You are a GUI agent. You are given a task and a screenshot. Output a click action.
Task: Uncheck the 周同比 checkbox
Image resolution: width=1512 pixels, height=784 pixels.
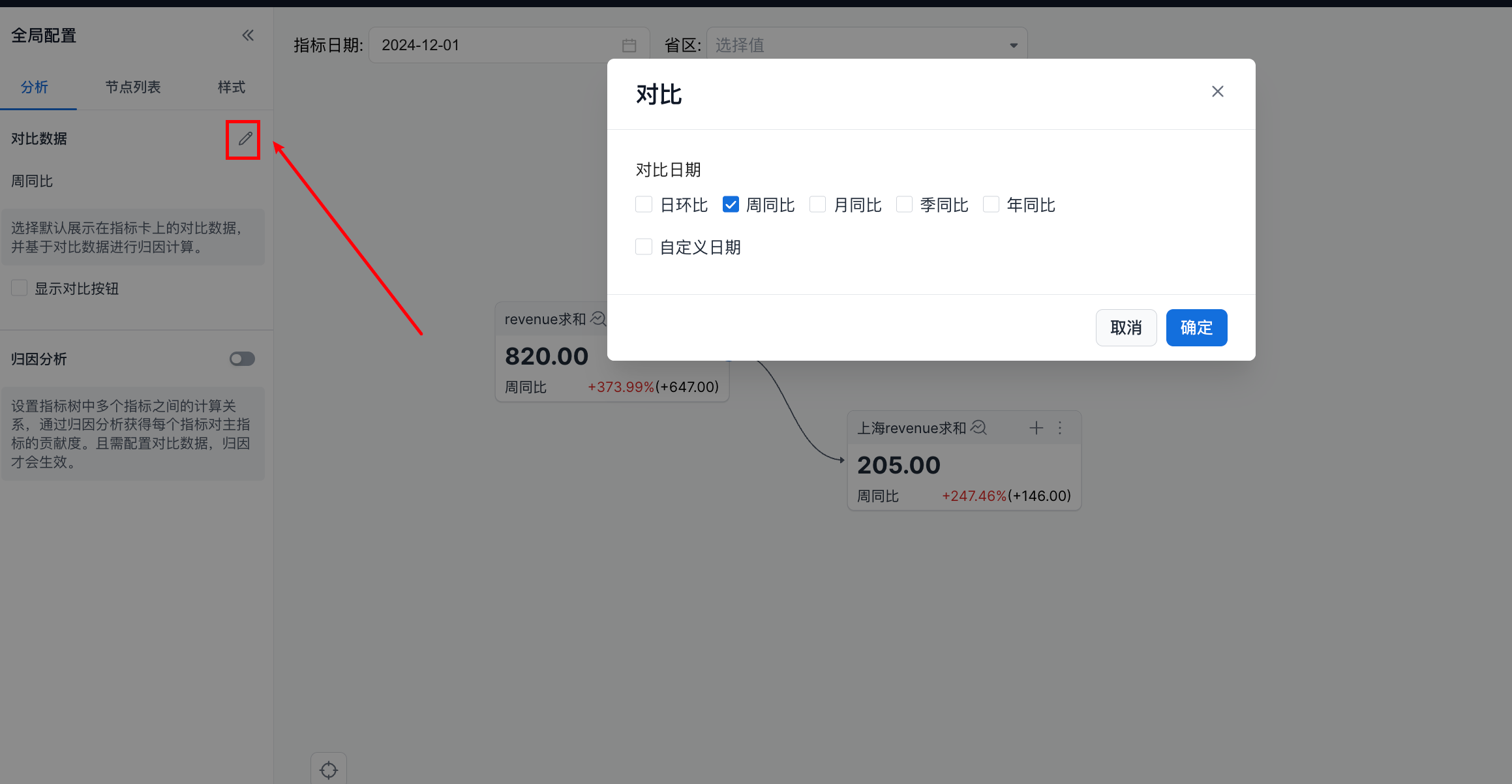click(731, 205)
